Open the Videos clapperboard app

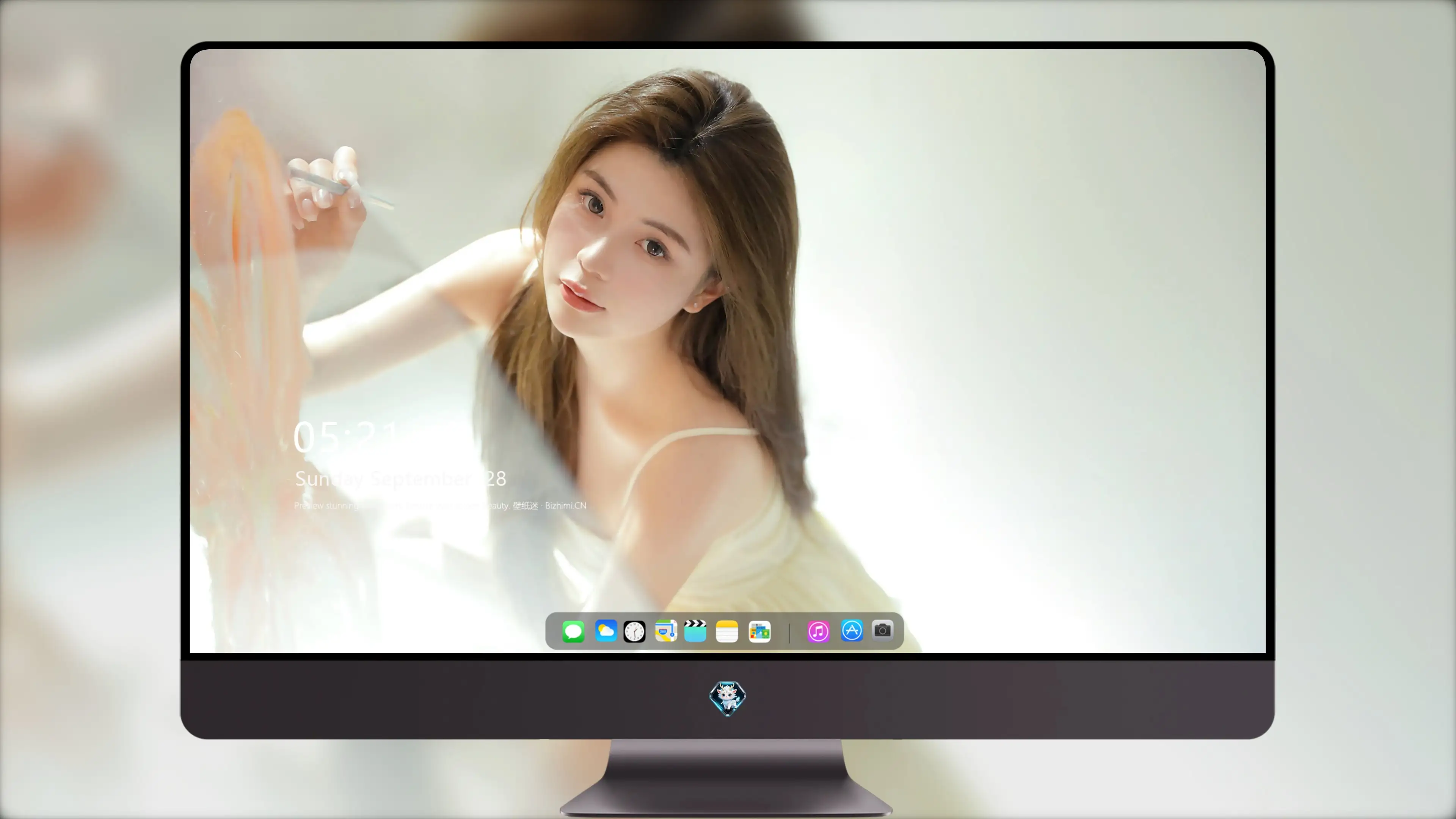[695, 631]
